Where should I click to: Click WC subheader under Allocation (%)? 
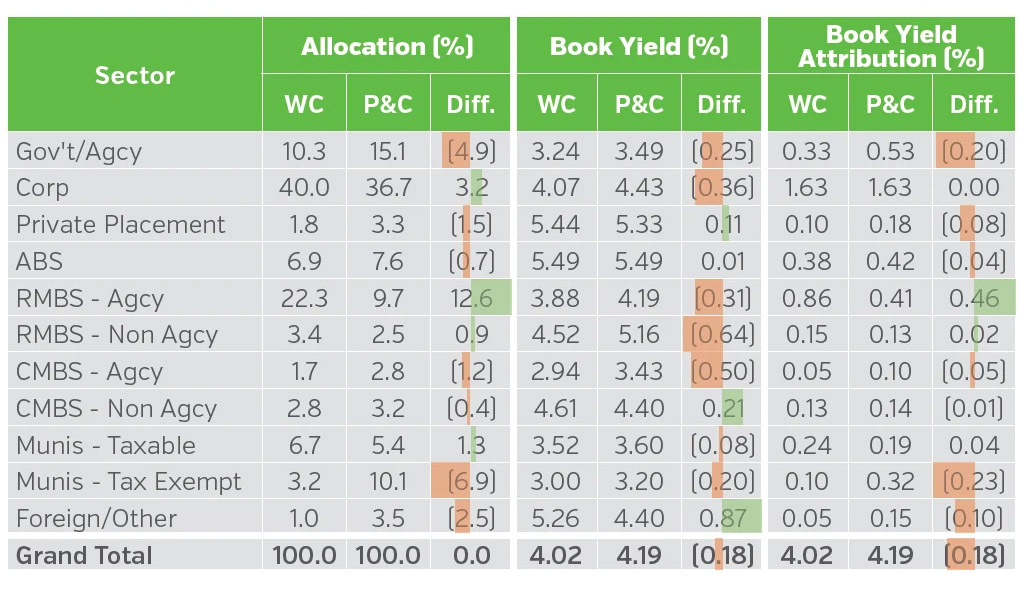(304, 104)
